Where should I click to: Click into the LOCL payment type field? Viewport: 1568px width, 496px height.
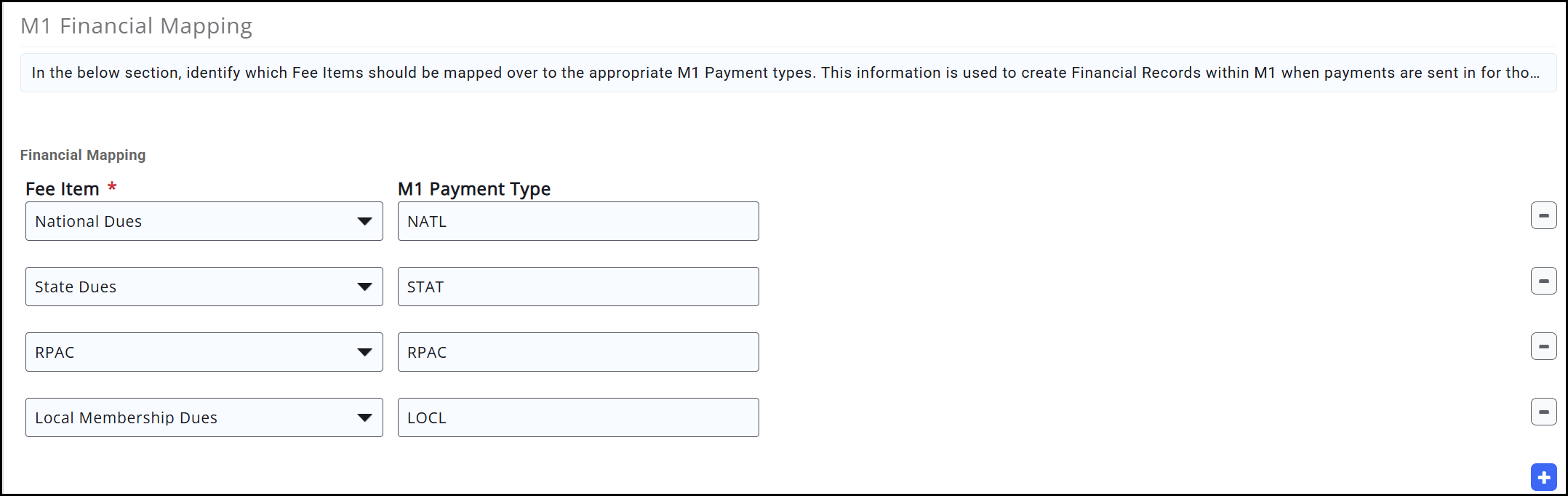578,417
